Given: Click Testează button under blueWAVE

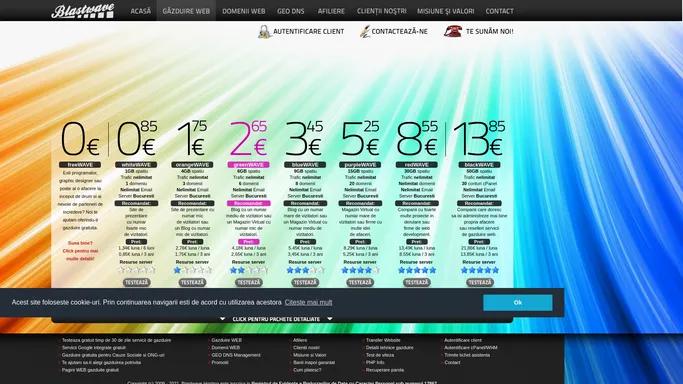Looking at the screenshot, I should (305, 283).
